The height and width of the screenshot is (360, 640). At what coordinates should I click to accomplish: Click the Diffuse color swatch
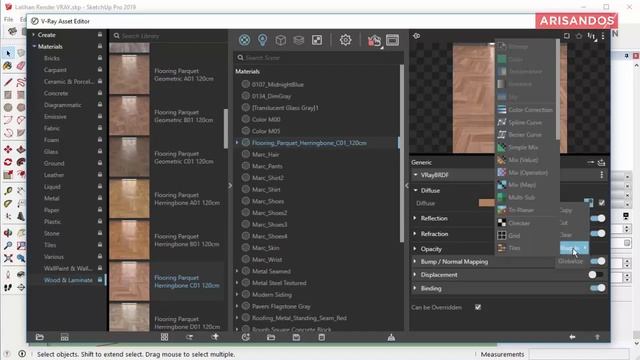tap(487, 203)
